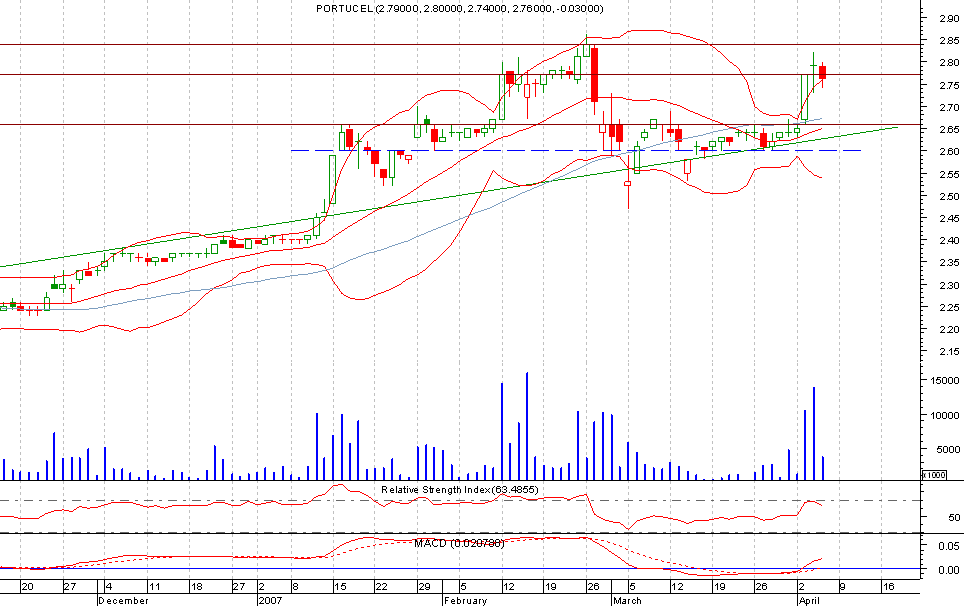The height and width of the screenshot is (606, 964).
Task: Select the 2.80 price axis label
Action: tap(949, 63)
